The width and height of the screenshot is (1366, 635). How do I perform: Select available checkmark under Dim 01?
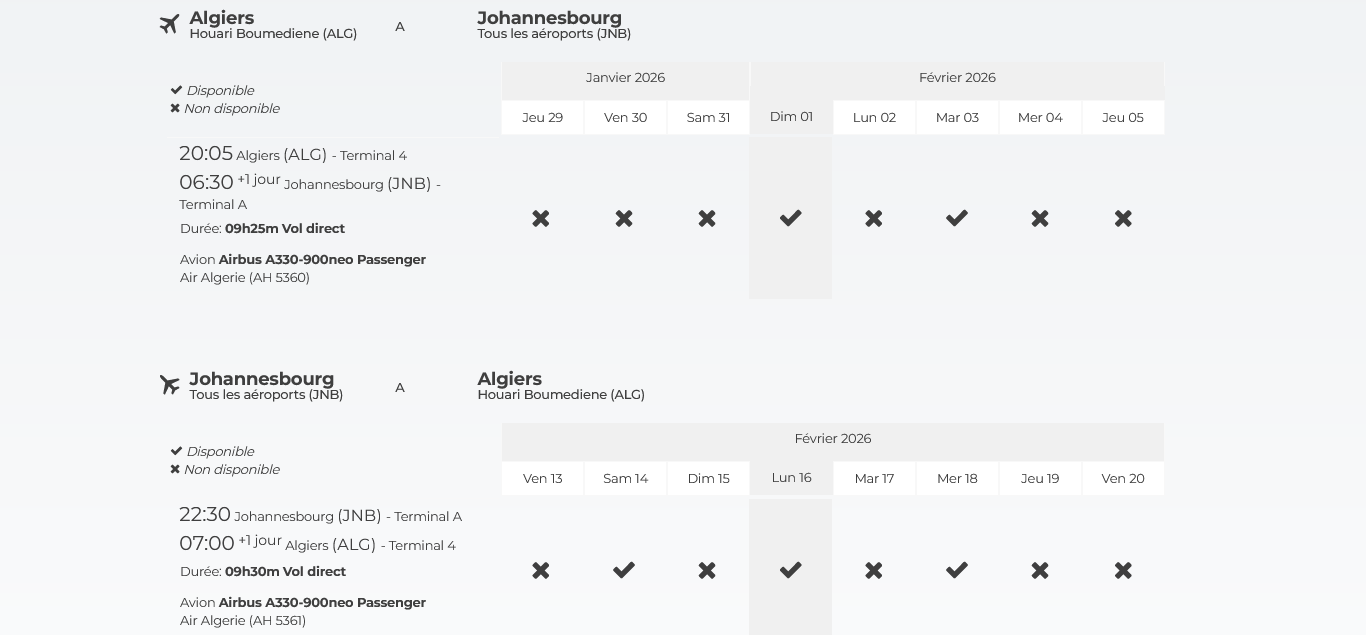791,218
